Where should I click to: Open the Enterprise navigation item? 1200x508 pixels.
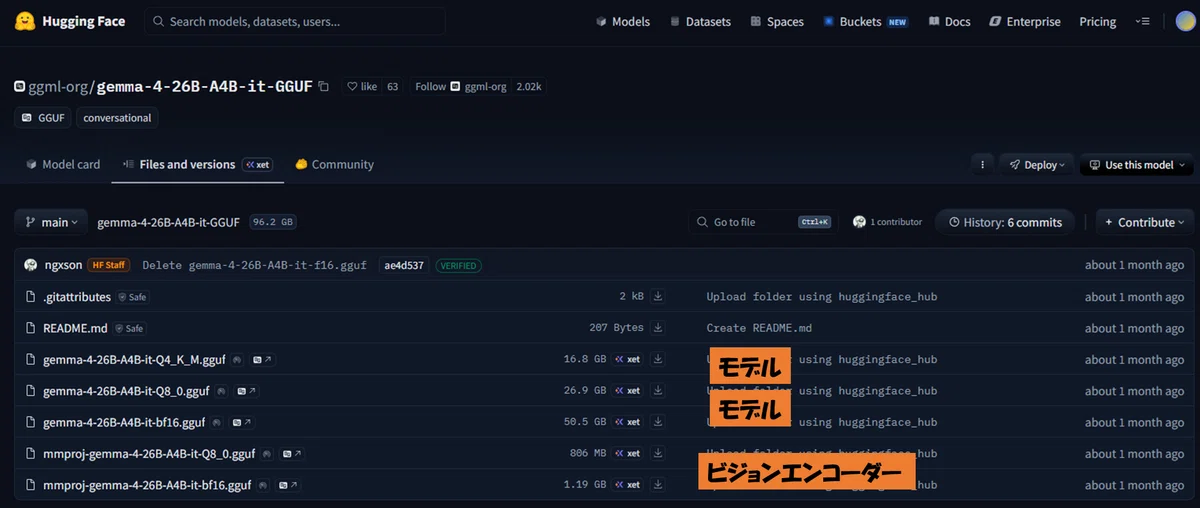click(1024, 22)
